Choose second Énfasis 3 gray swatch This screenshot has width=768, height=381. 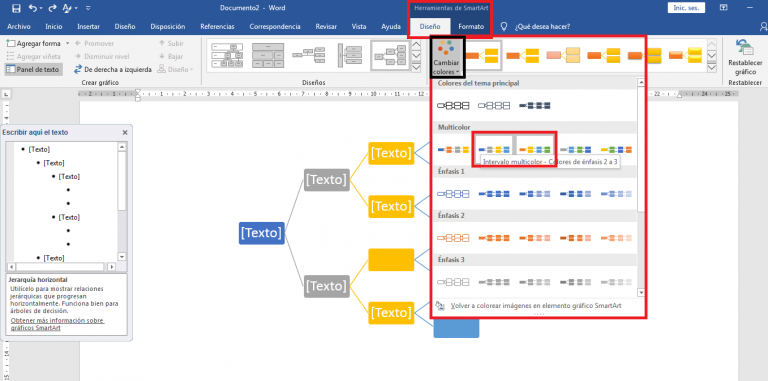[494, 282]
